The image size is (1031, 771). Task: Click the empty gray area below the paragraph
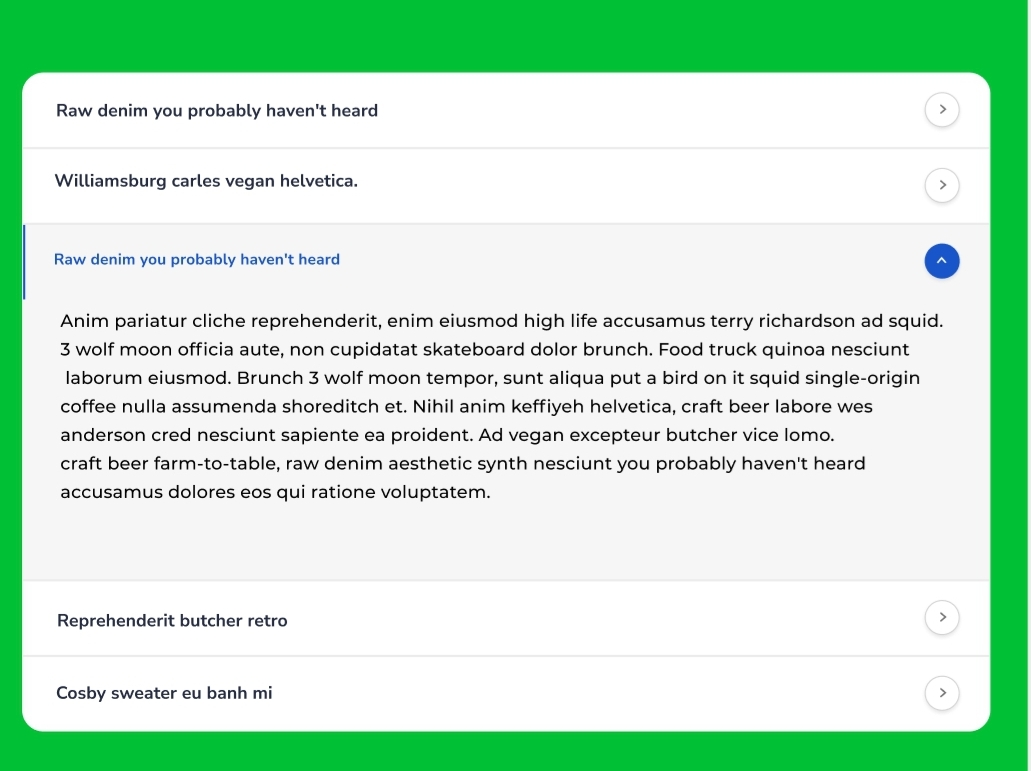[x=500, y=545]
